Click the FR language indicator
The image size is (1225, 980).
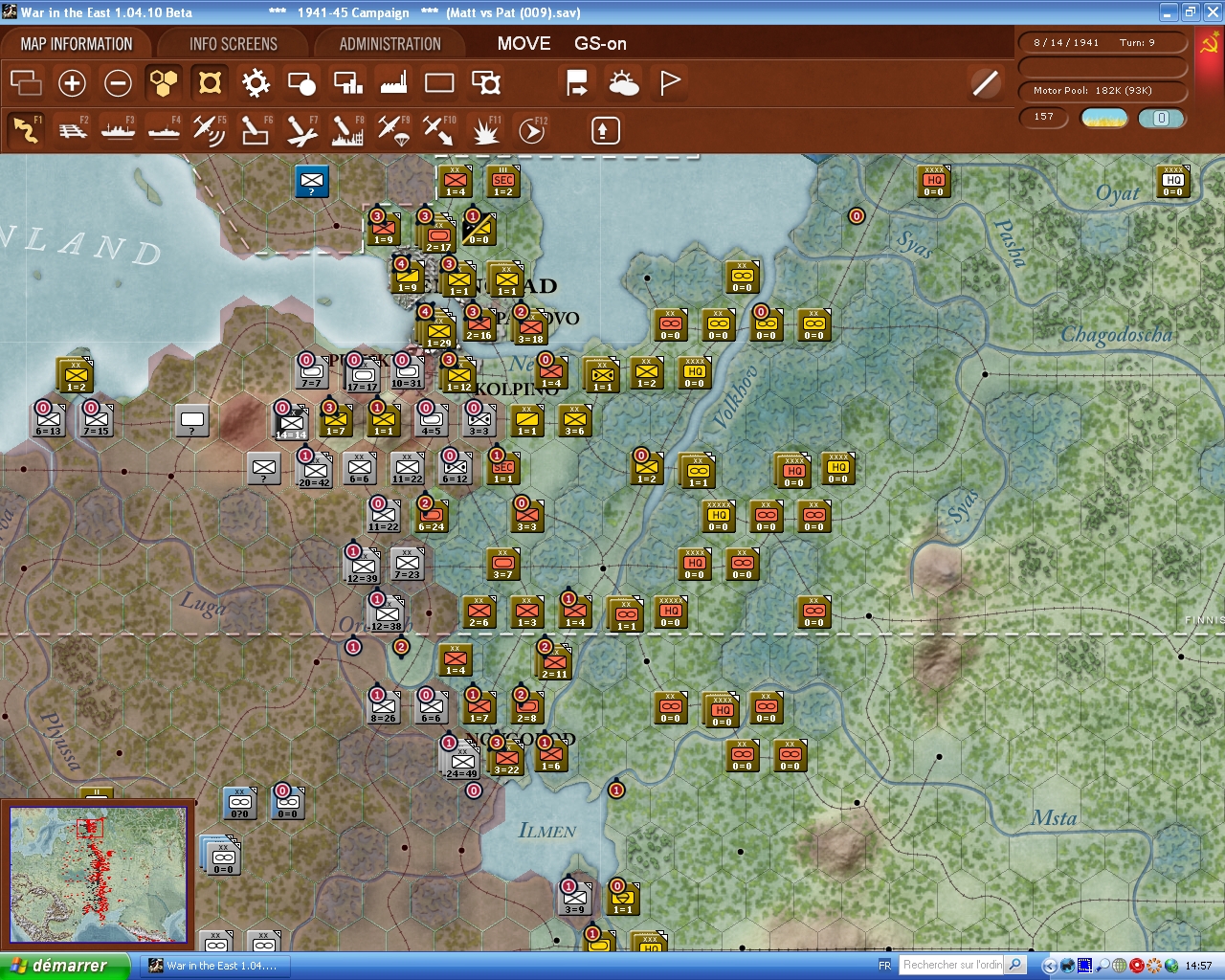pos(885,966)
